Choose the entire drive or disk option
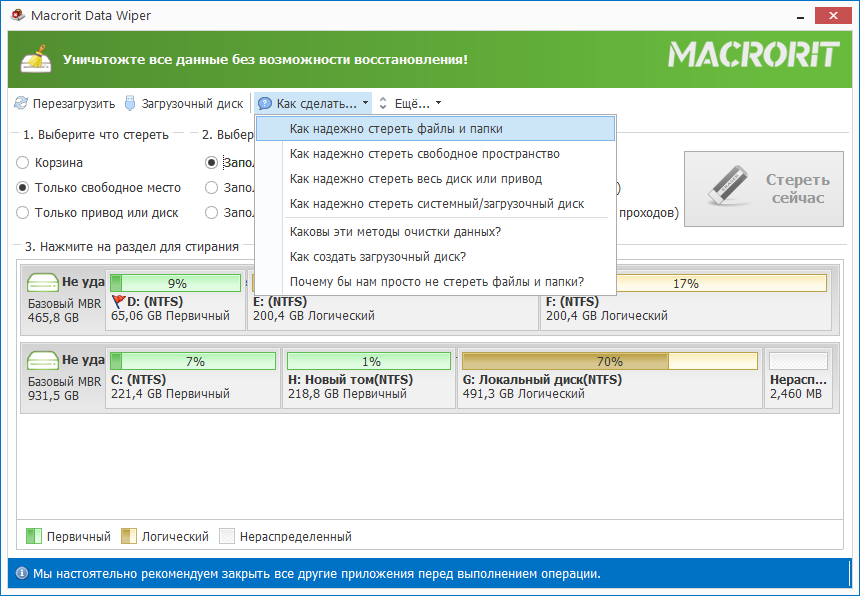Image resolution: width=860 pixels, height=596 pixels. pos(22,212)
